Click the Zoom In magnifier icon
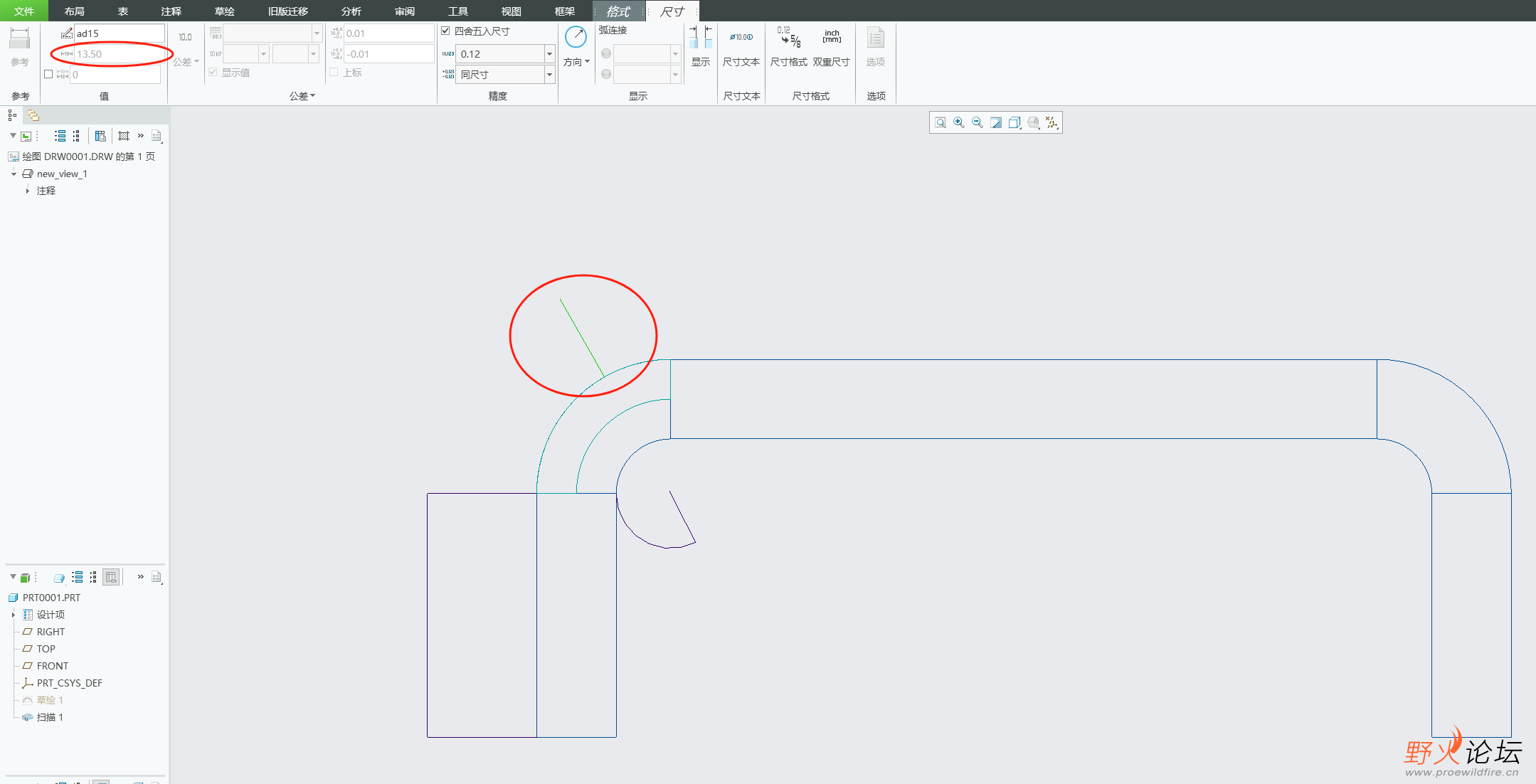The width and height of the screenshot is (1536, 784). [x=959, y=122]
